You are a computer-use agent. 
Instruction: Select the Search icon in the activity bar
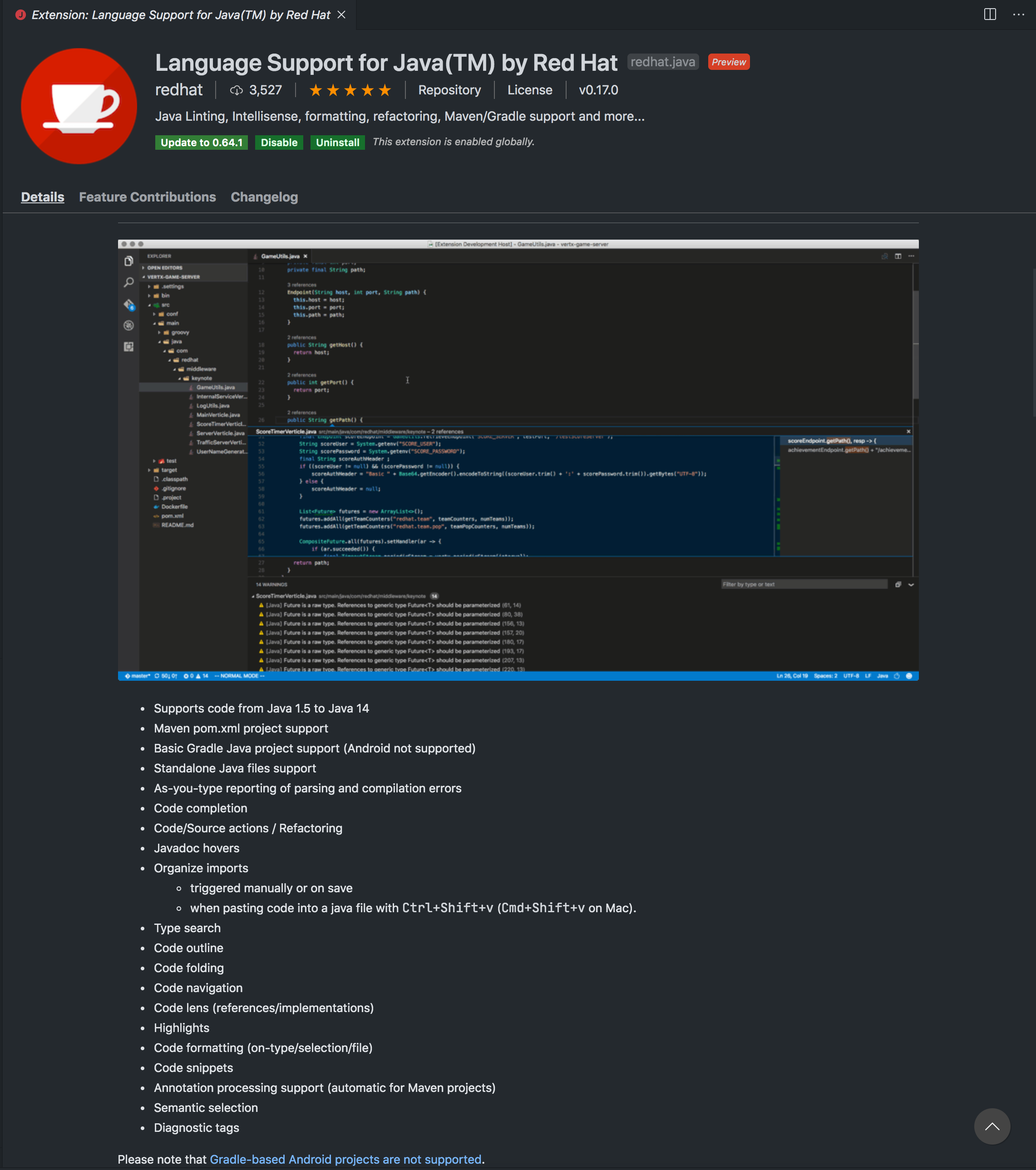coord(128,283)
